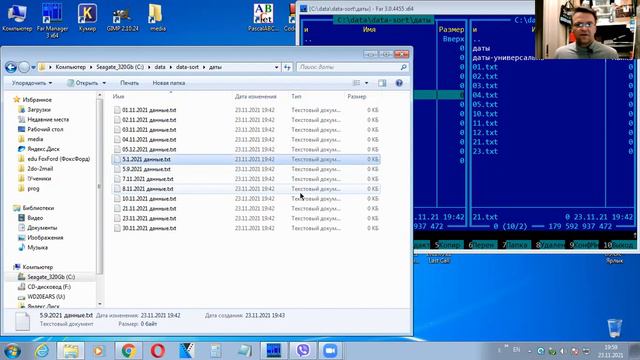Click the refresh button next to address bar

tap(287, 67)
